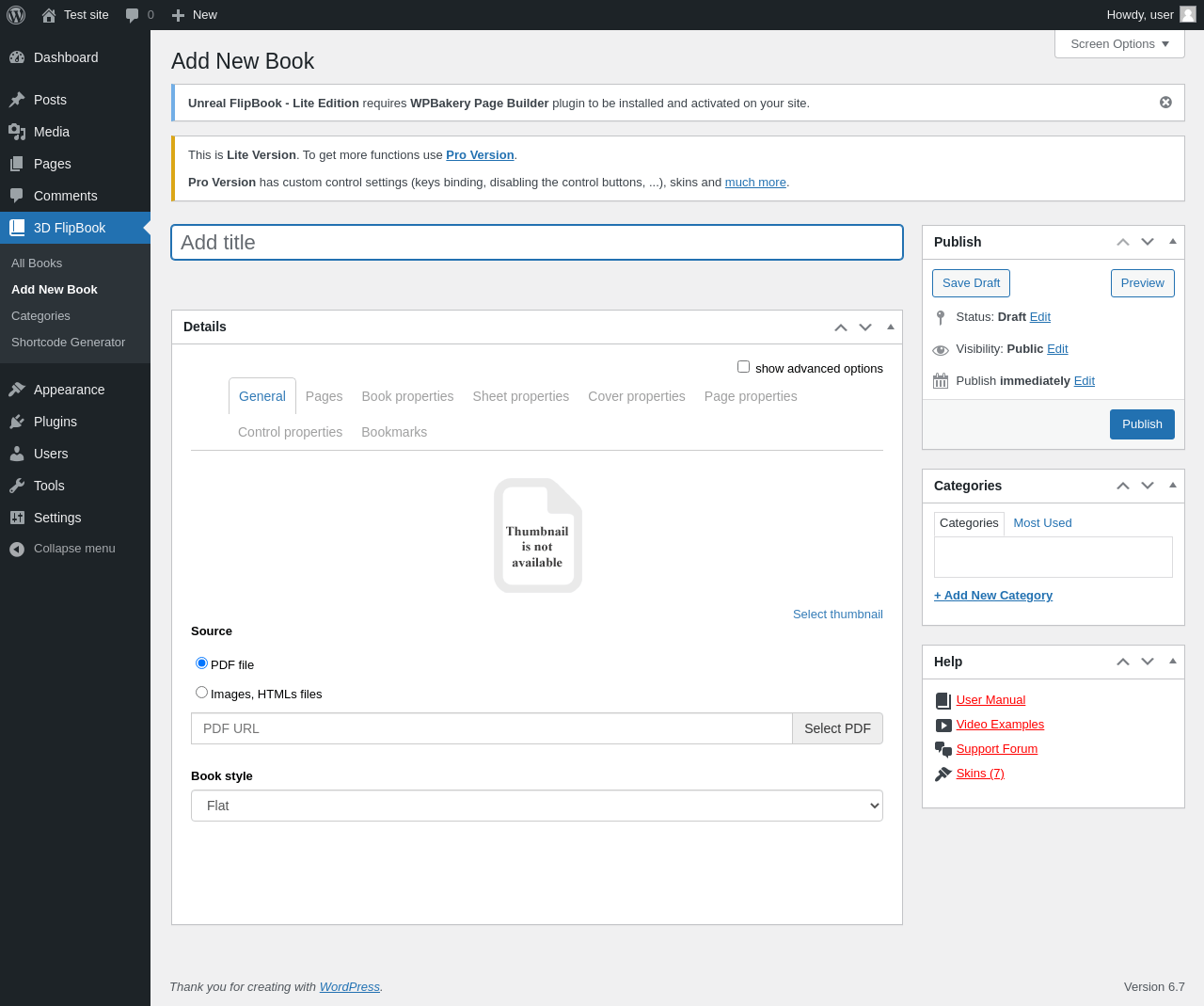Screen dimensions: 1204x1006
Task: Click the WordPress logo icon
Action: [16, 15]
